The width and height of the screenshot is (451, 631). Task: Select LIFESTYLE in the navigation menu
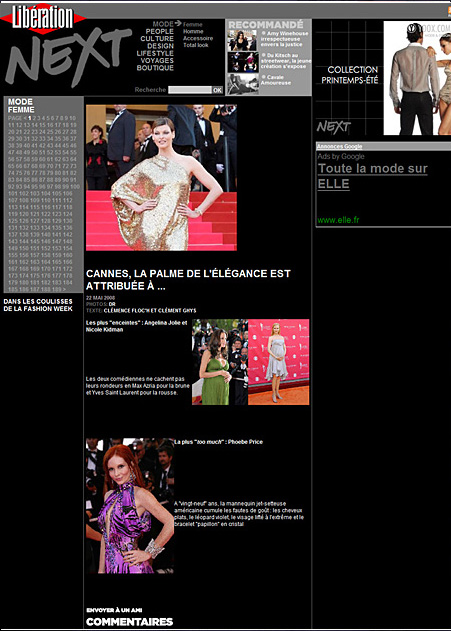coord(155,54)
